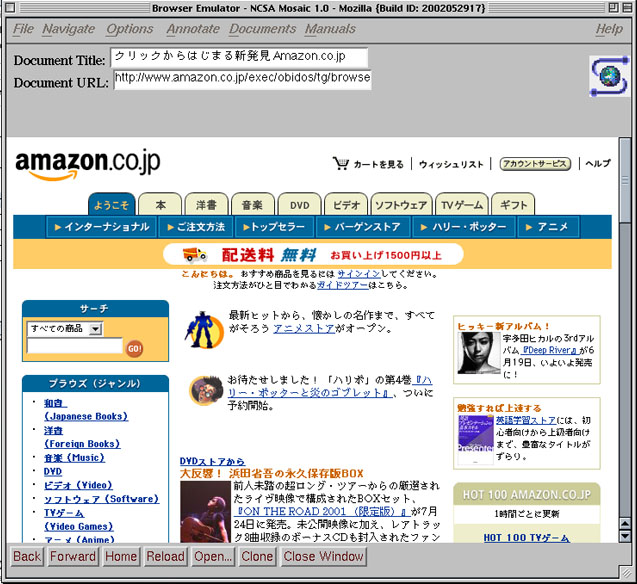
Task: Click the 洋書 (Foreign Books) genre link
Action: pyautogui.click(x=82, y=437)
